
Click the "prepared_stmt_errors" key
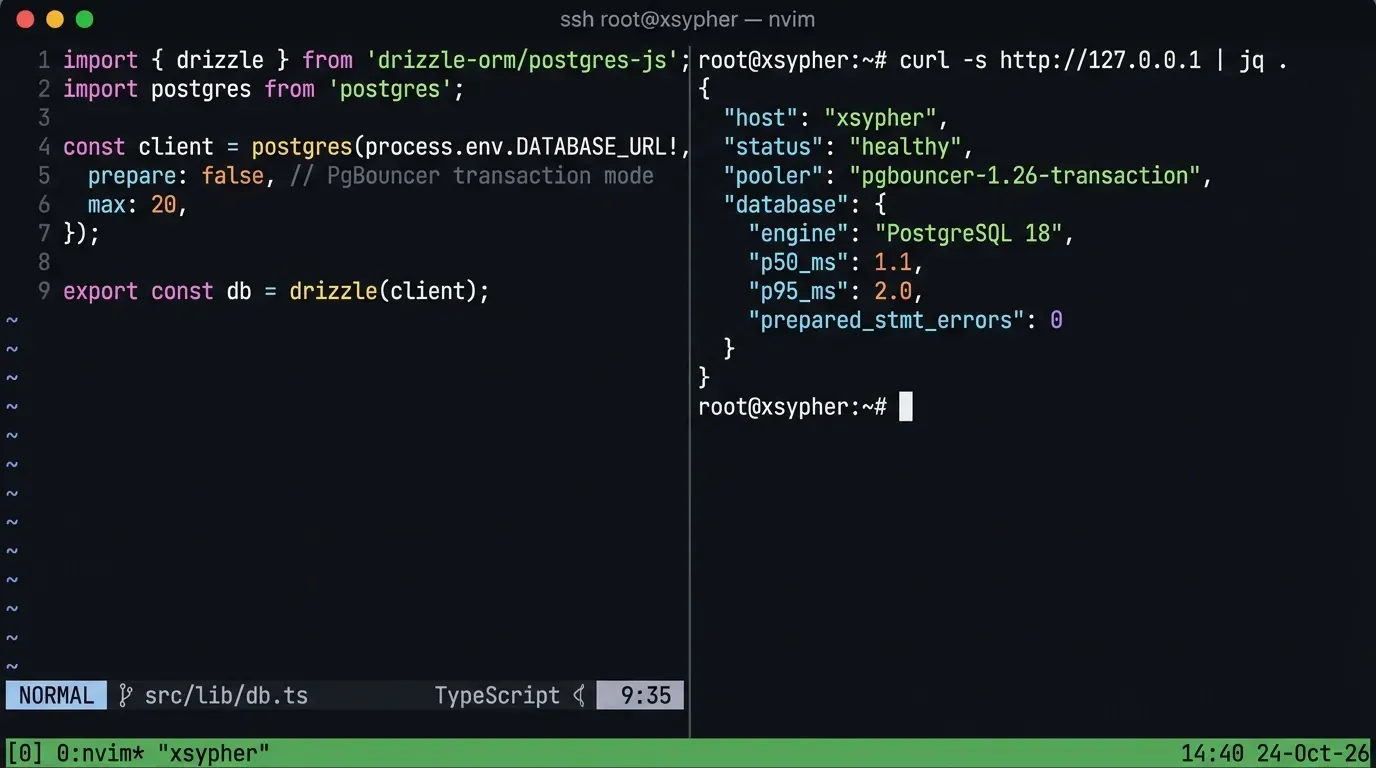(x=887, y=320)
